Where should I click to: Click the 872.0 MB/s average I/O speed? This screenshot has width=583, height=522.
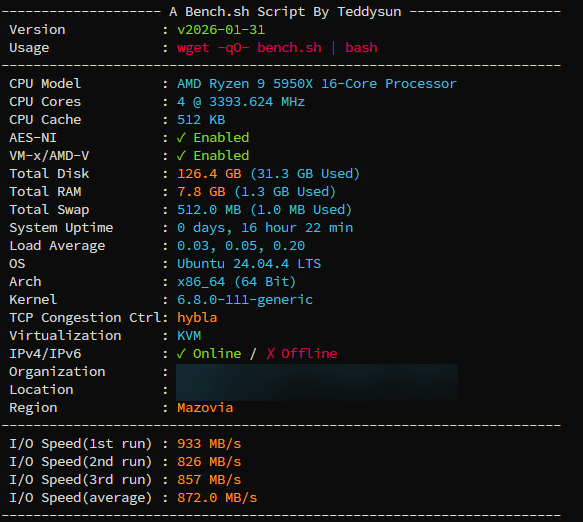[217, 498]
